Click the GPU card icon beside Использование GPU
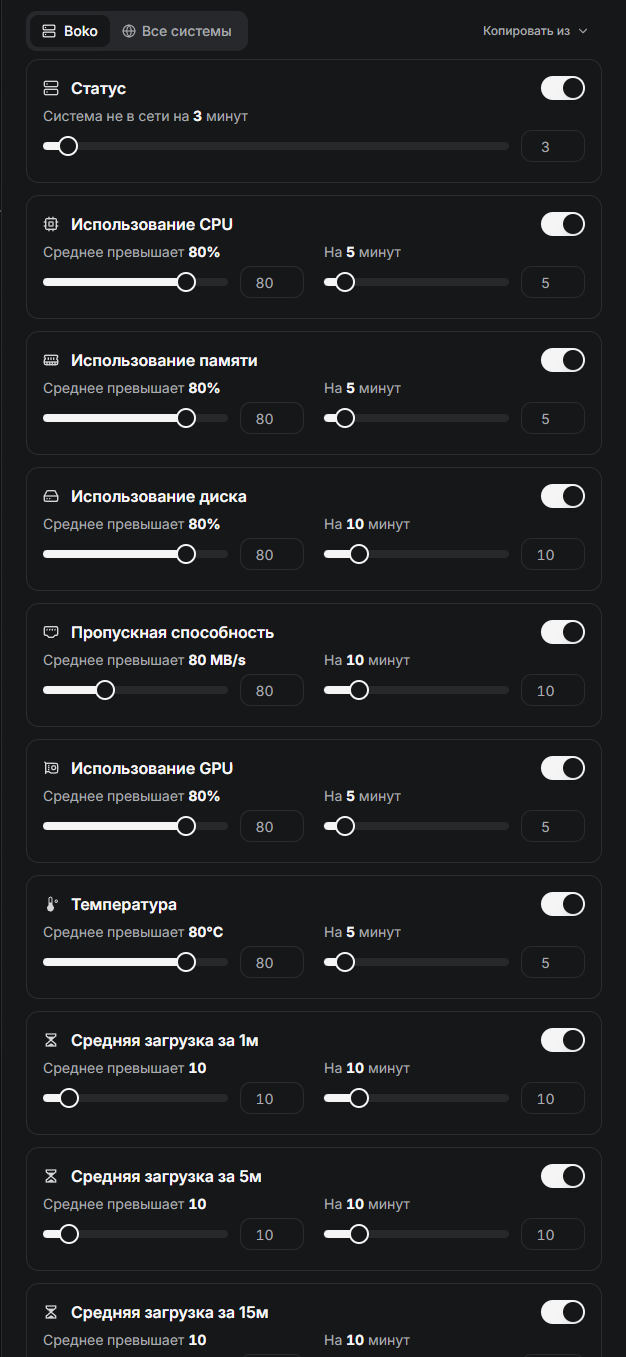Screen dimensions: 626x1357 [52, 768]
